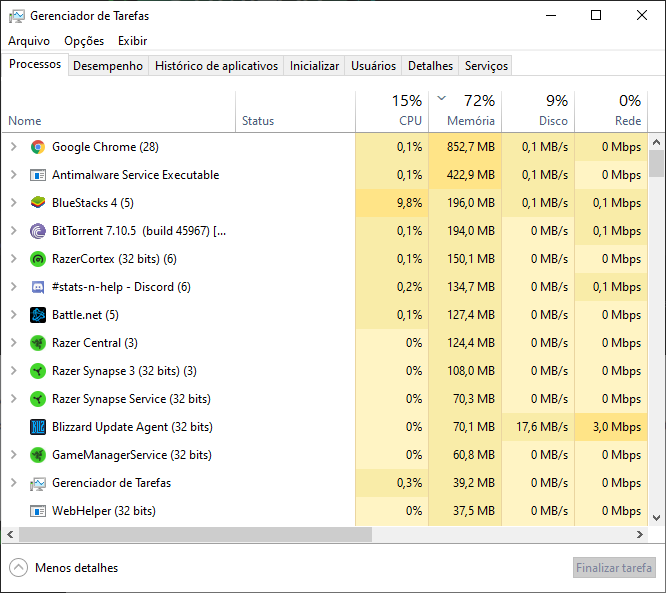Image resolution: width=666 pixels, height=593 pixels.
Task: Click the Battle.net icon
Action: (38, 315)
